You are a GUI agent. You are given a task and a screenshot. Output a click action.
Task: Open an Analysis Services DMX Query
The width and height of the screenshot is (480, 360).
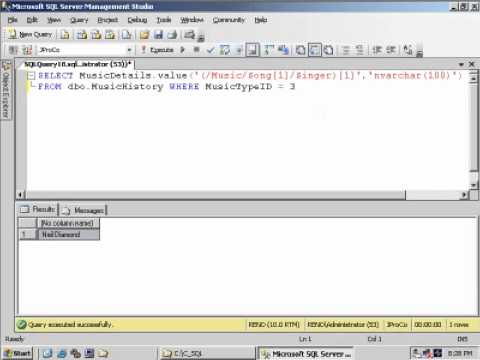click(96, 35)
